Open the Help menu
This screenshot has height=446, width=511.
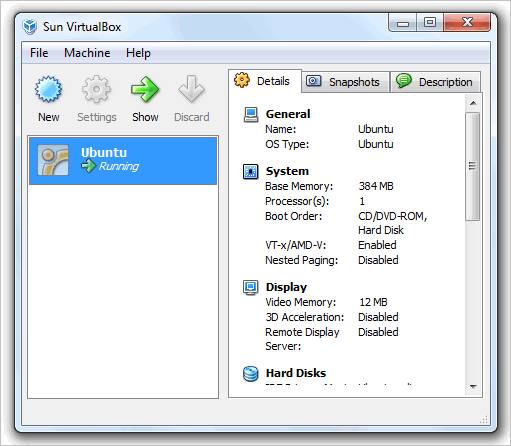point(138,53)
